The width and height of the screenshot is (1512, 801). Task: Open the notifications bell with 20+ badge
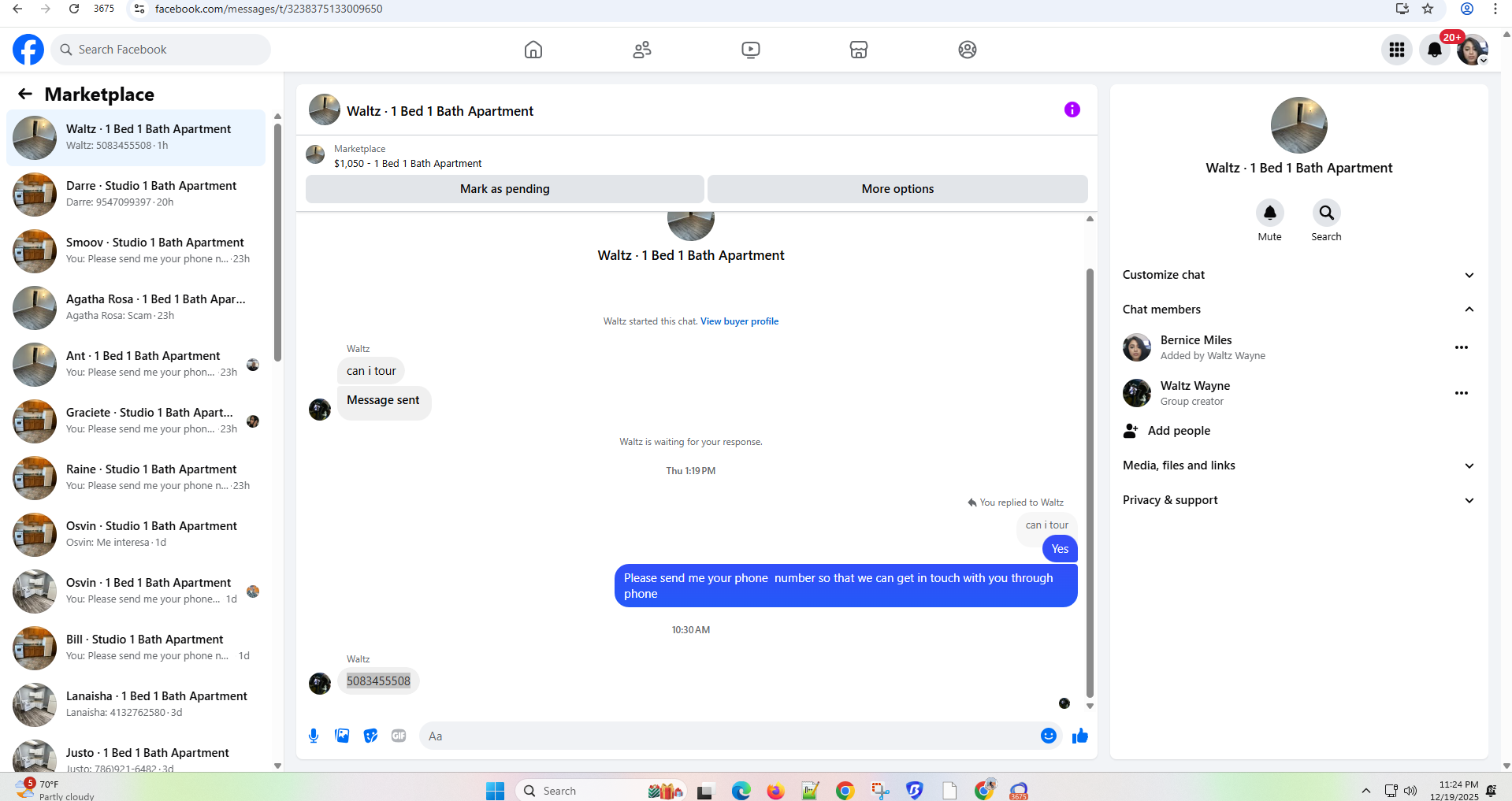[x=1435, y=50]
